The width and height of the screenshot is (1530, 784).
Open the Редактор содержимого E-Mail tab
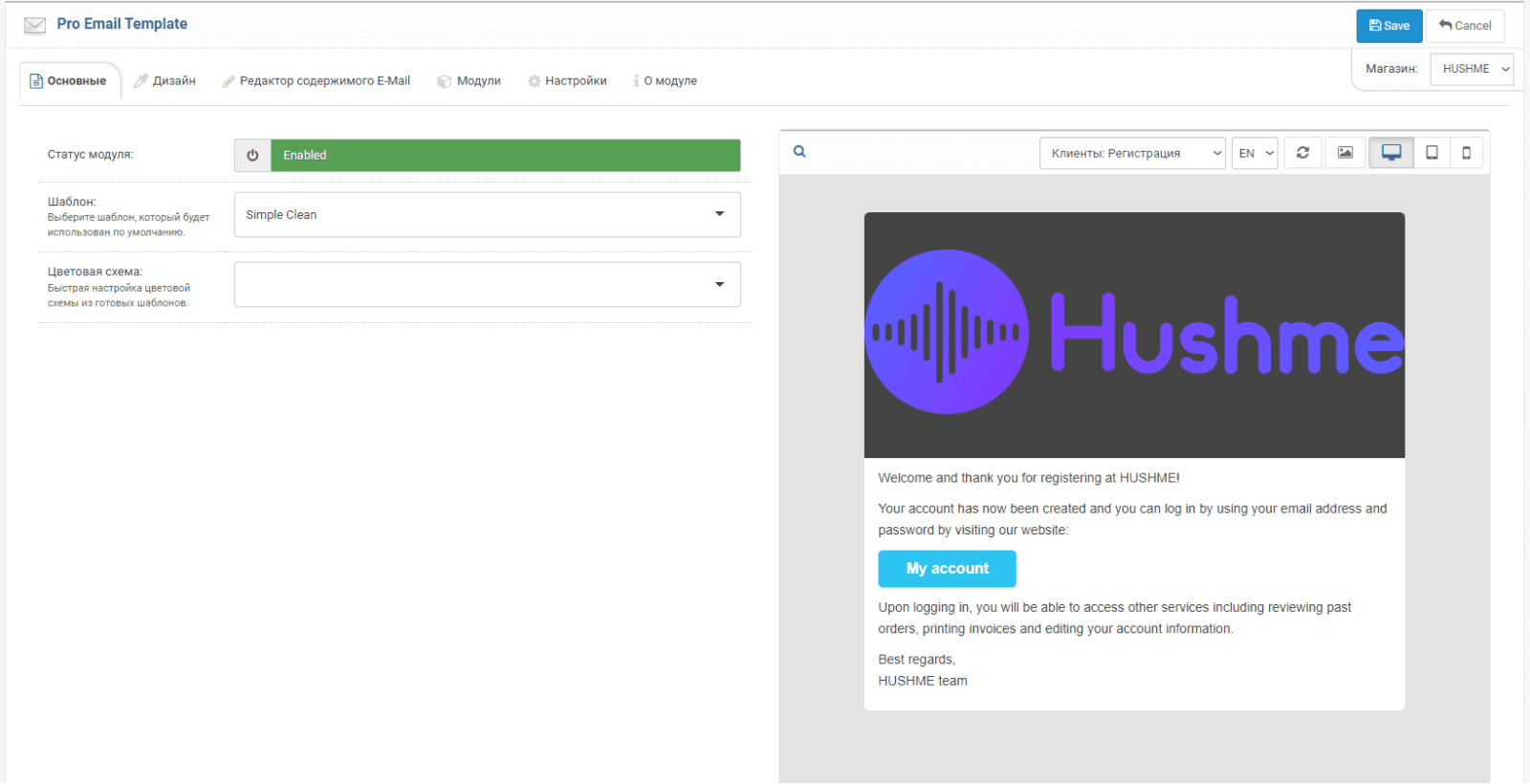tap(317, 81)
